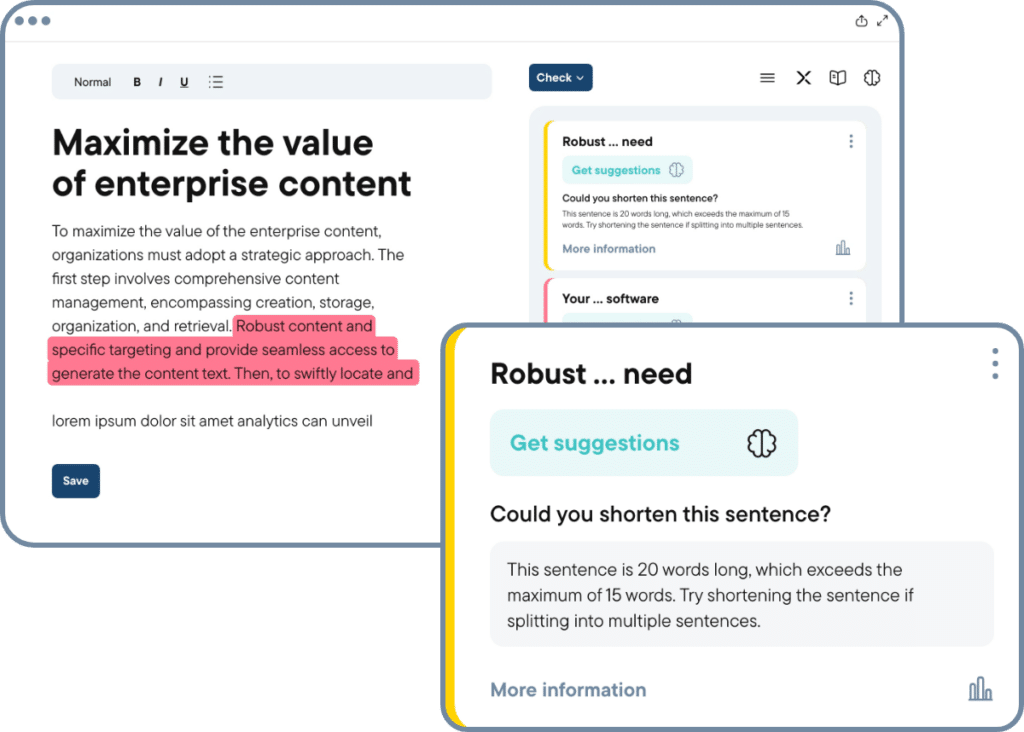Click the X icon next to the menu
Screen dimensions: 1024x732
(803, 77)
